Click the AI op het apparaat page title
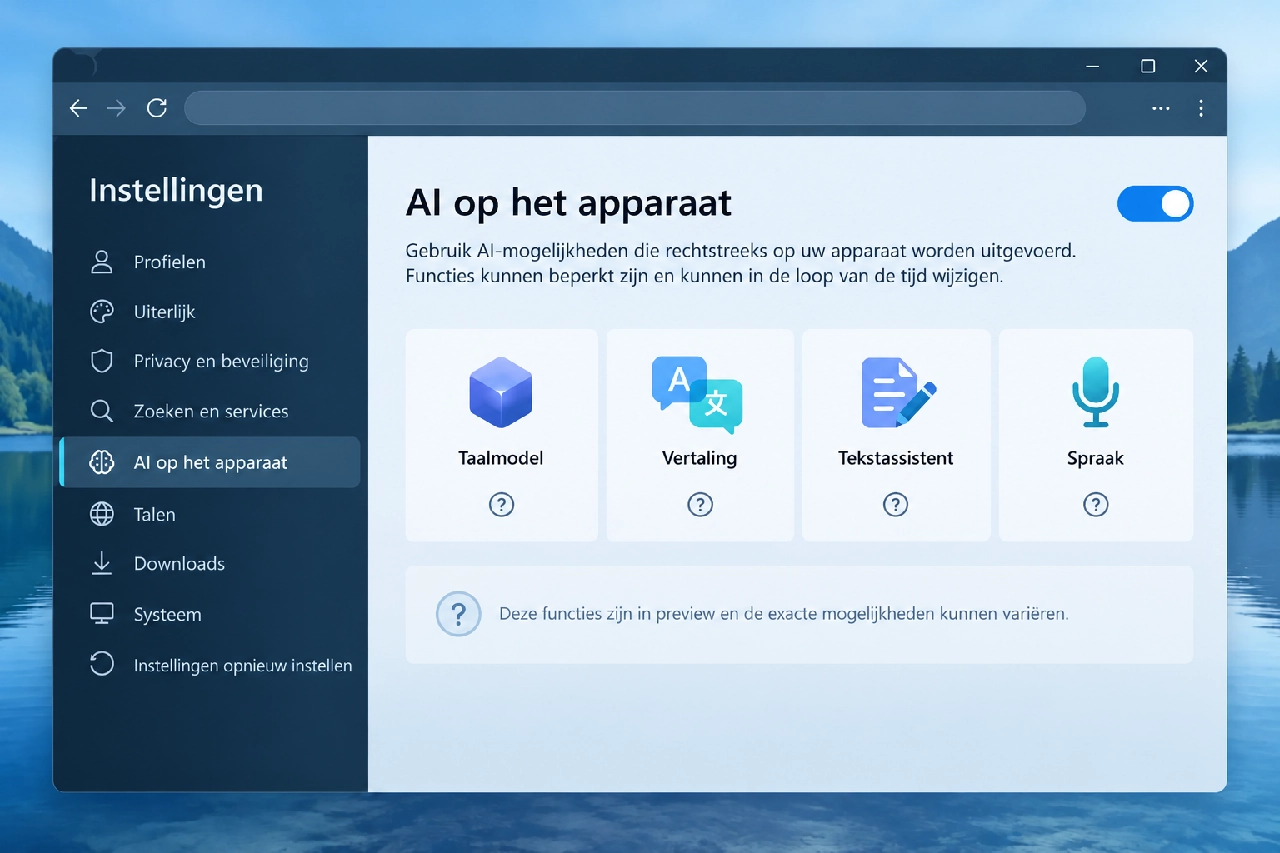 [x=569, y=203]
